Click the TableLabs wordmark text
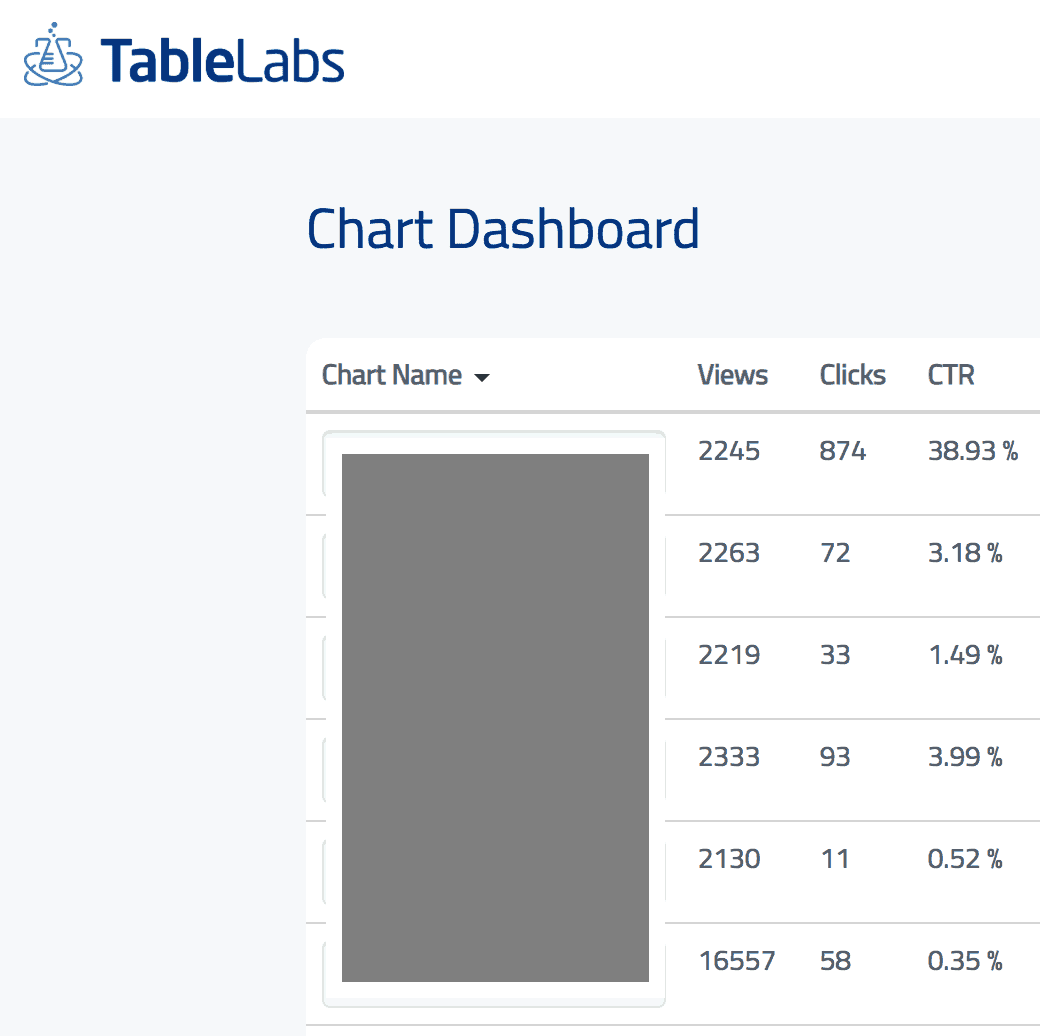 click(x=222, y=60)
